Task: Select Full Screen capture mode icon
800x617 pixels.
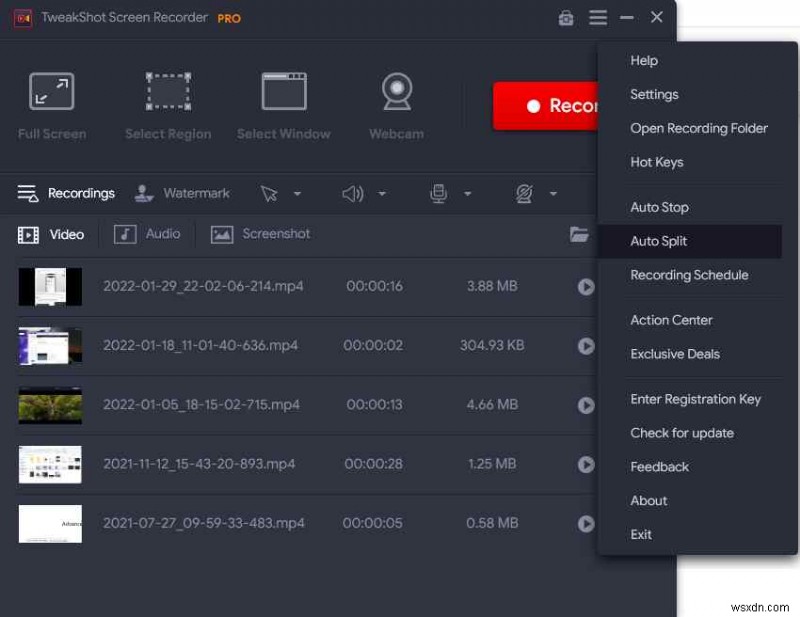Action: pyautogui.click(x=52, y=91)
